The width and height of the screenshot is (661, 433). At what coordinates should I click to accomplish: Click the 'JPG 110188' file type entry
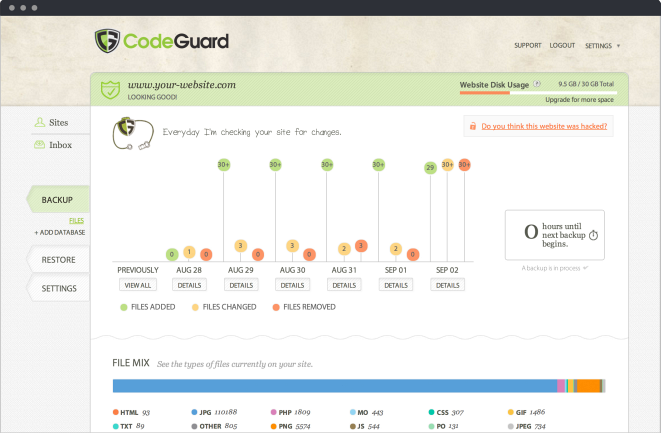(214, 412)
